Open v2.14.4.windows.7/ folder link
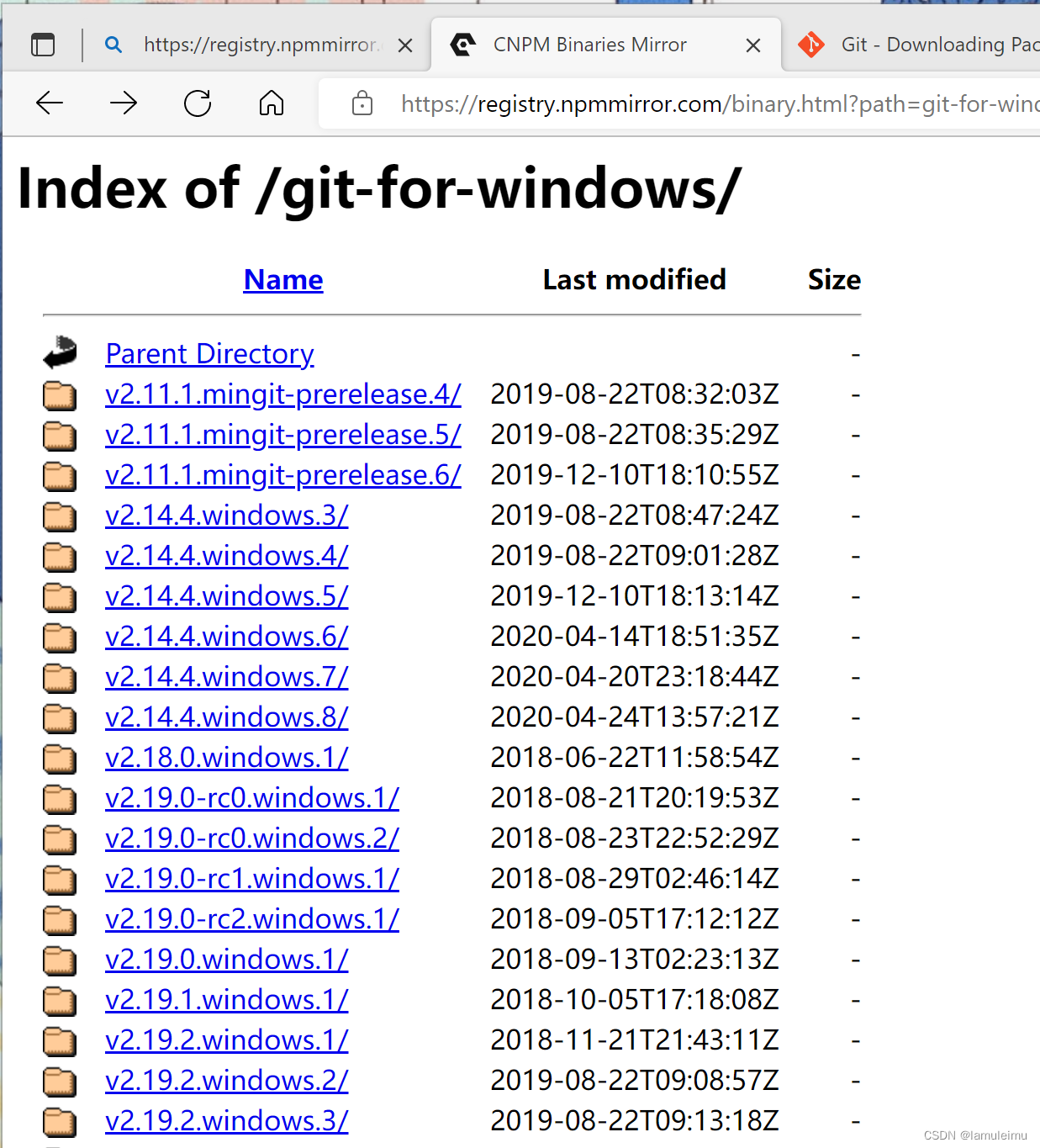 pos(227,677)
